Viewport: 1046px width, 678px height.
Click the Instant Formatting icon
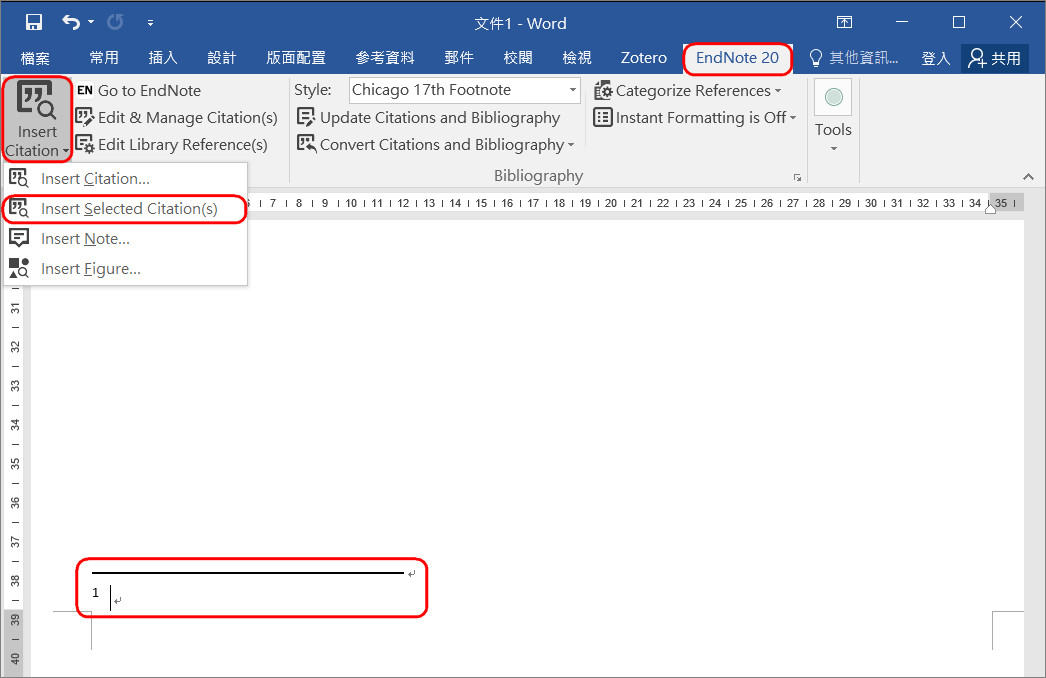tap(603, 117)
